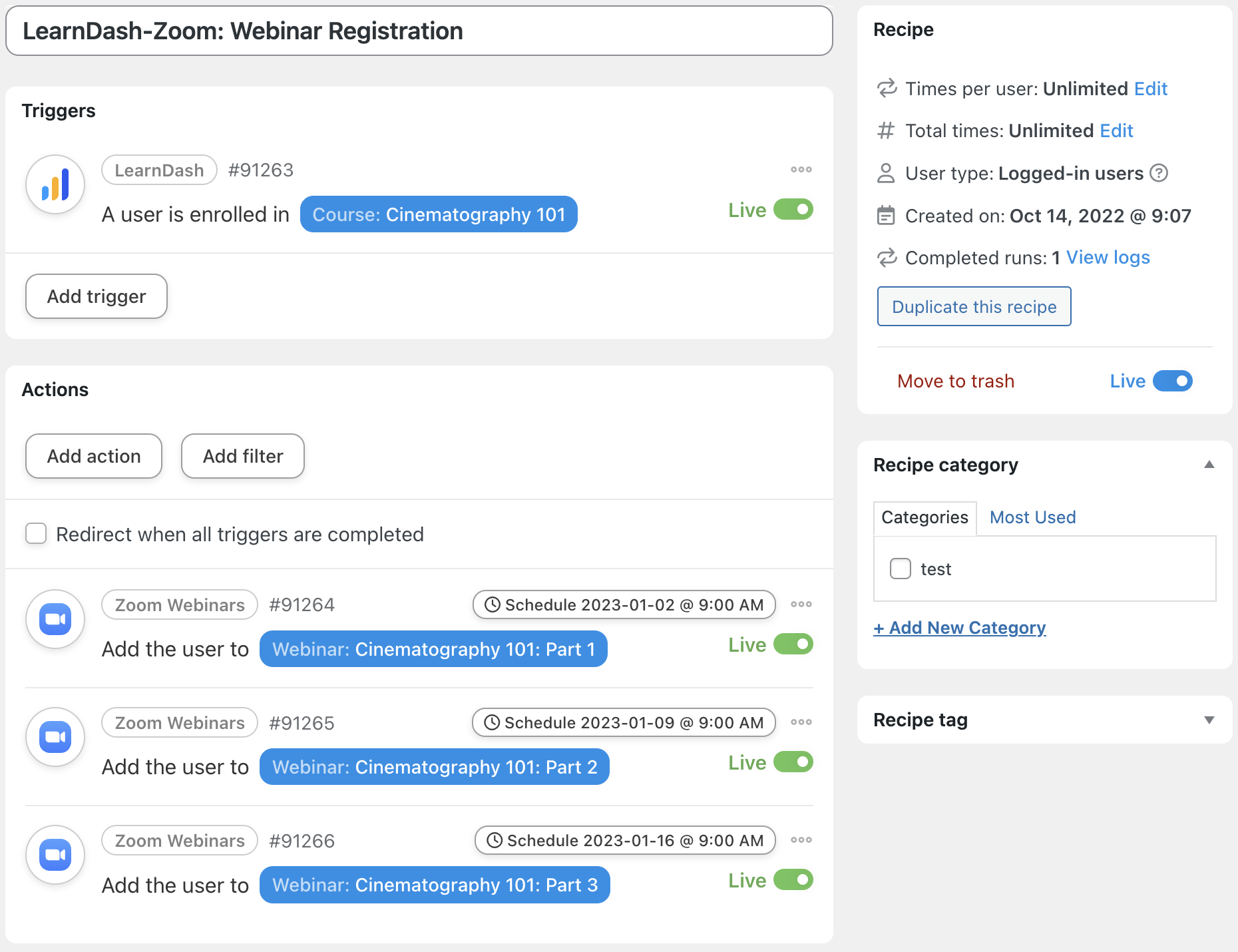Screen dimensions: 1238x952
Task: Click + Add New Category link
Action: click(x=960, y=627)
